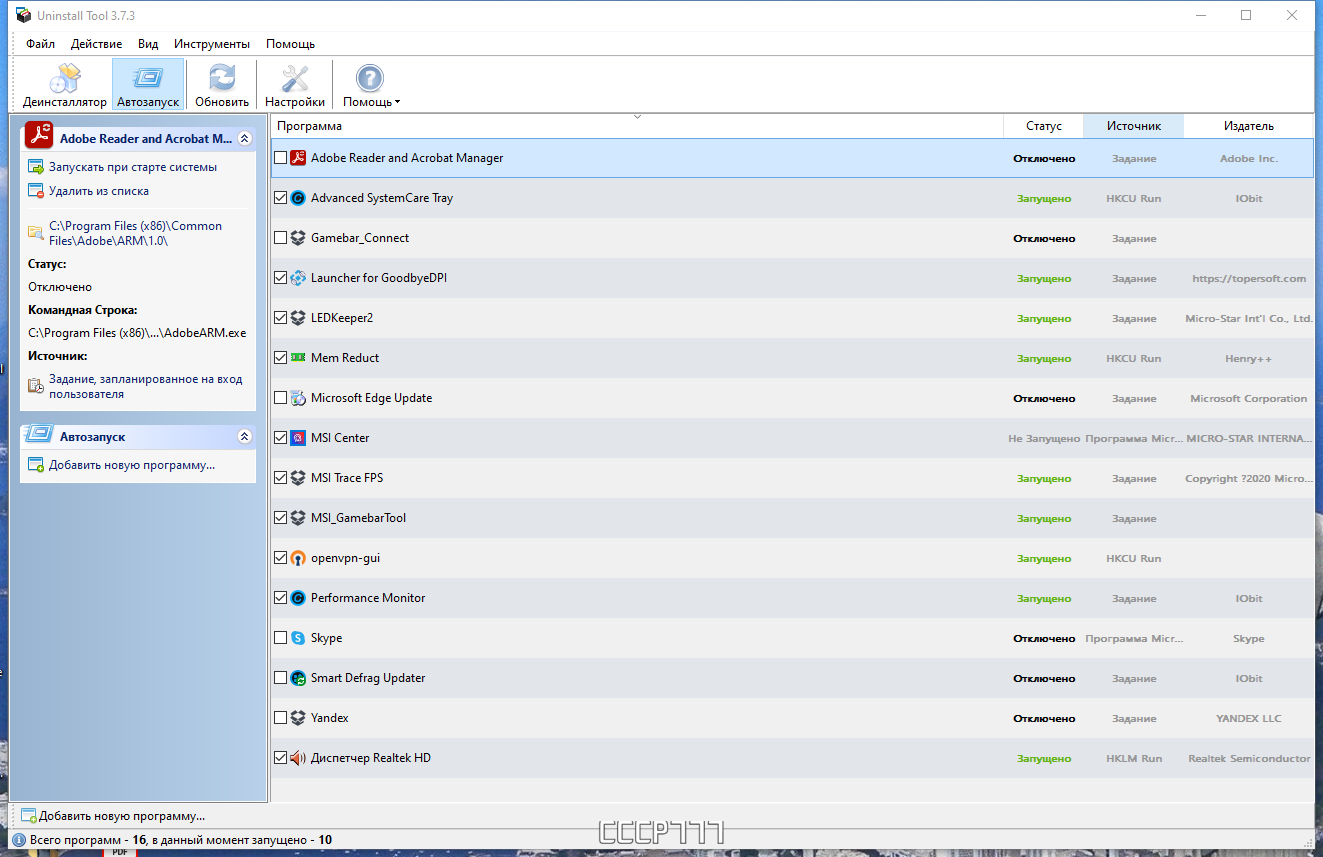Select the Smart Defrag Updater row name
The image size is (1323, 857).
[368, 678]
